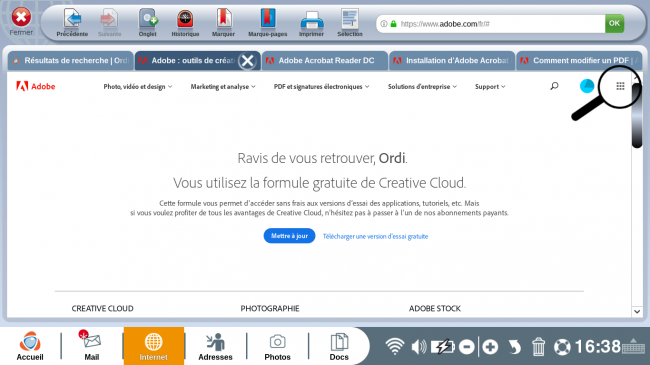Image resolution: width=650 pixels, height=365 pixels.
Task: Go back with the Précédente button
Action: coord(72,22)
